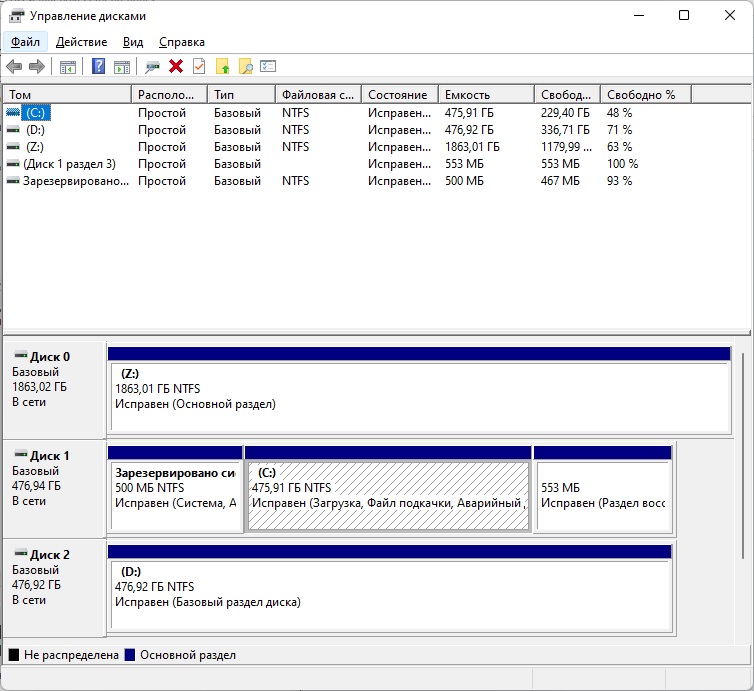This screenshot has height=691, width=754.
Task: Open the Файл menu
Action: click(25, 42)
